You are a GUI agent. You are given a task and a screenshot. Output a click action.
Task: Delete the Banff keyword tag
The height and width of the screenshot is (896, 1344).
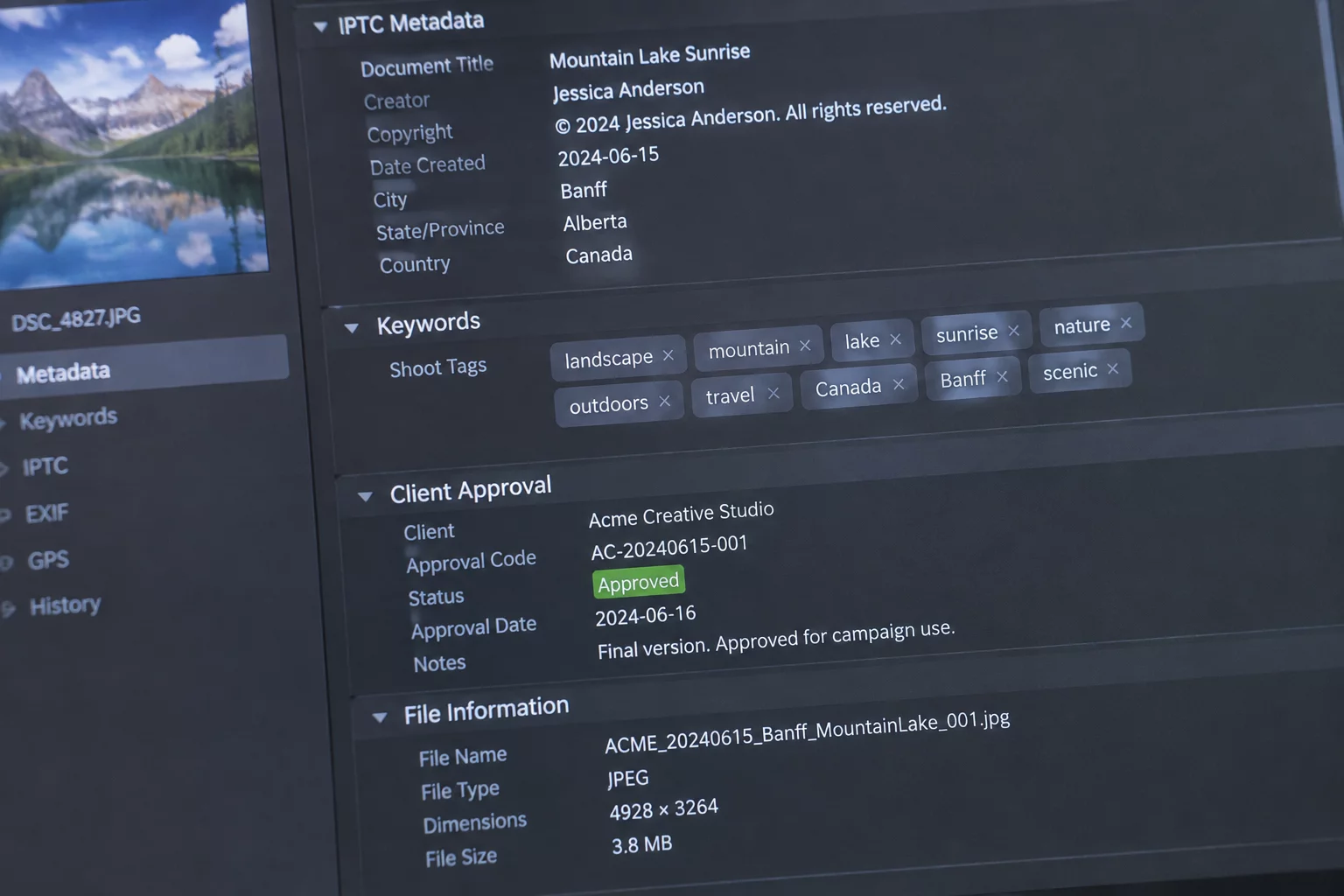tap(1002, 376)
